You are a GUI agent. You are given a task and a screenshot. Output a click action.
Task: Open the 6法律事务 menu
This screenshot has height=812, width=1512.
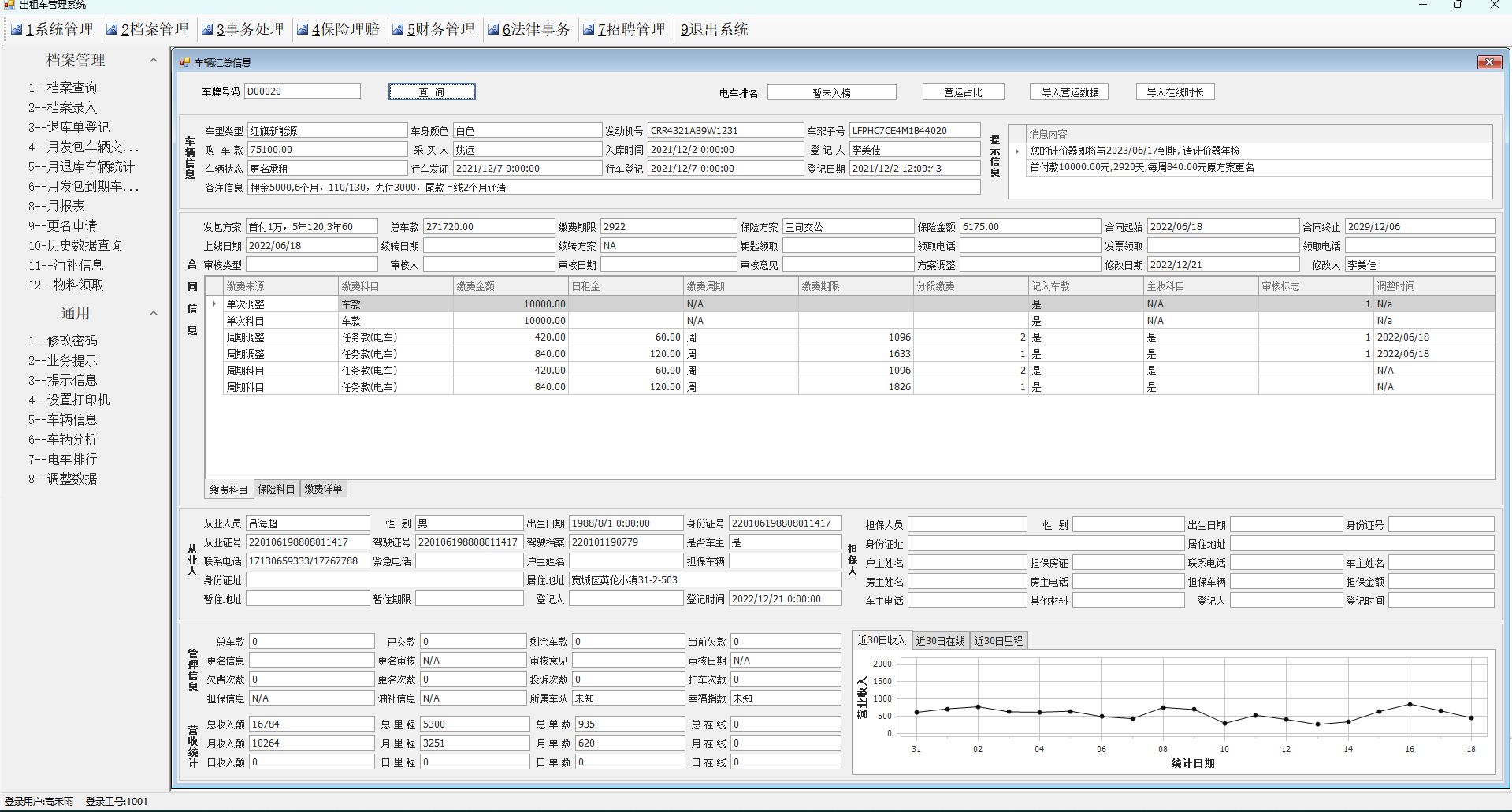[x=536, y=30]
